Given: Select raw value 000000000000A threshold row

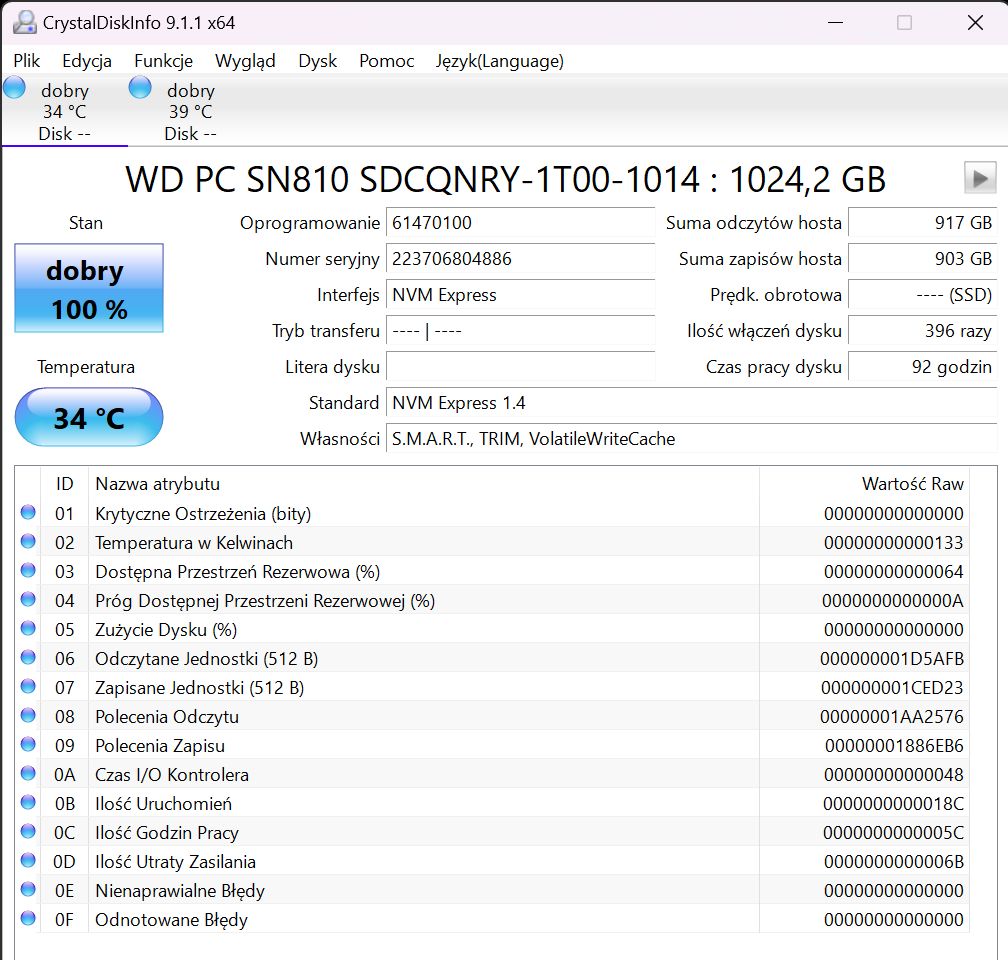Looking at the screenshot, I should coord(893,601).
